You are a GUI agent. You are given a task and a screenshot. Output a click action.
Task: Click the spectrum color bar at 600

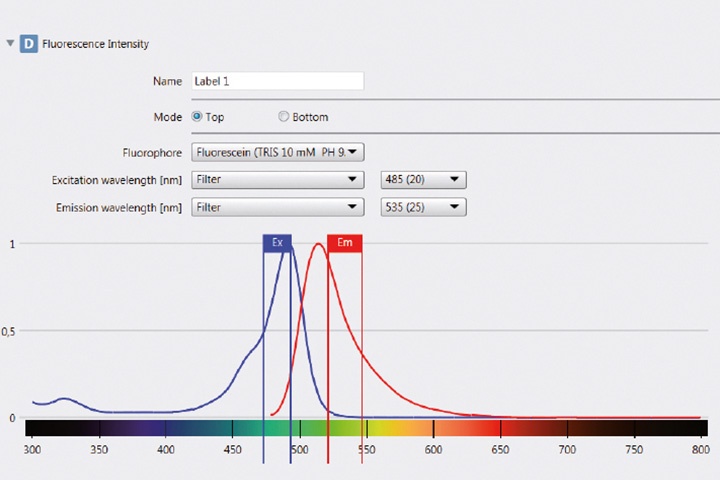pos(433,428)
